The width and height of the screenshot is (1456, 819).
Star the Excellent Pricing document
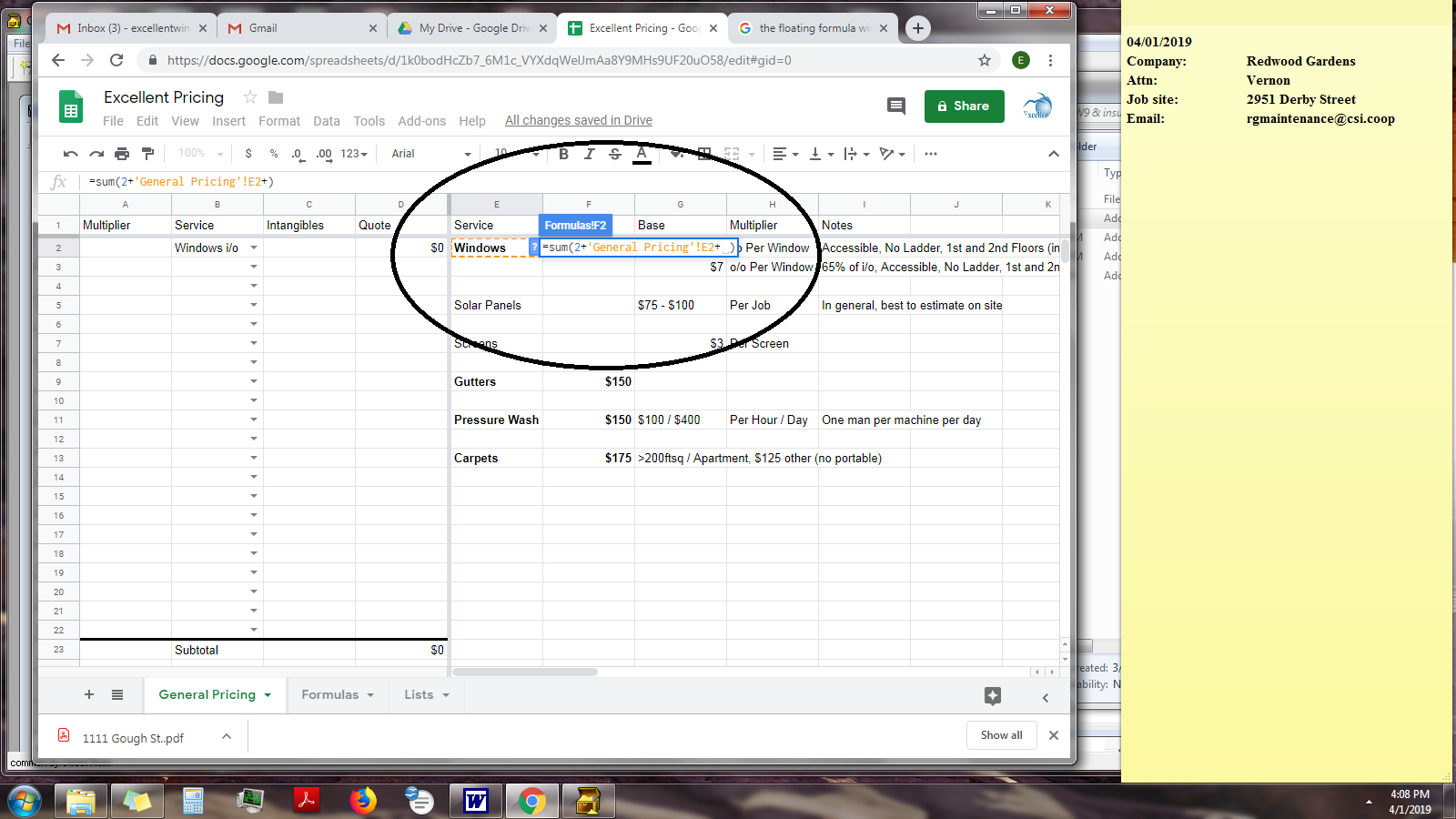(x=250, y=97)
